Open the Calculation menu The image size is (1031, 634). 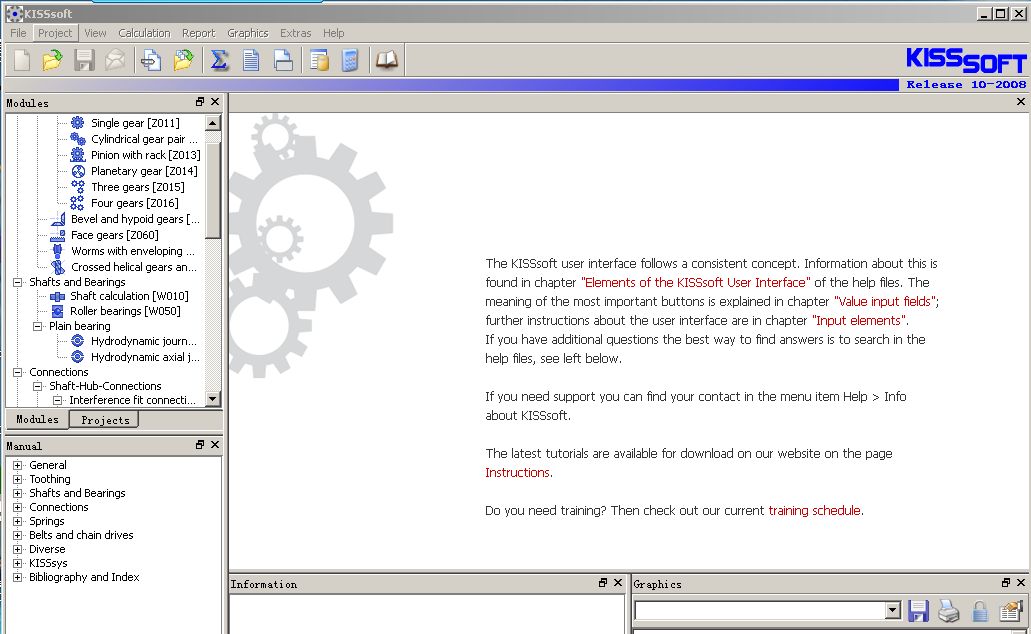pos(144,33)
